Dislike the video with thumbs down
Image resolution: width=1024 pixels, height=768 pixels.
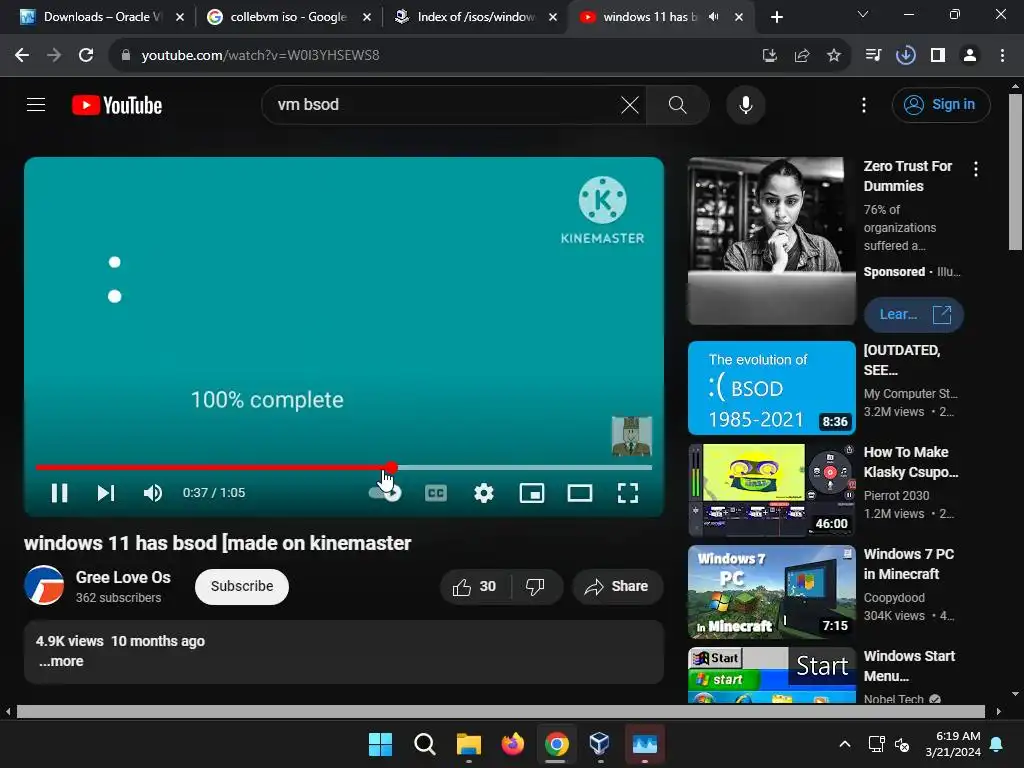coord(536,586)
